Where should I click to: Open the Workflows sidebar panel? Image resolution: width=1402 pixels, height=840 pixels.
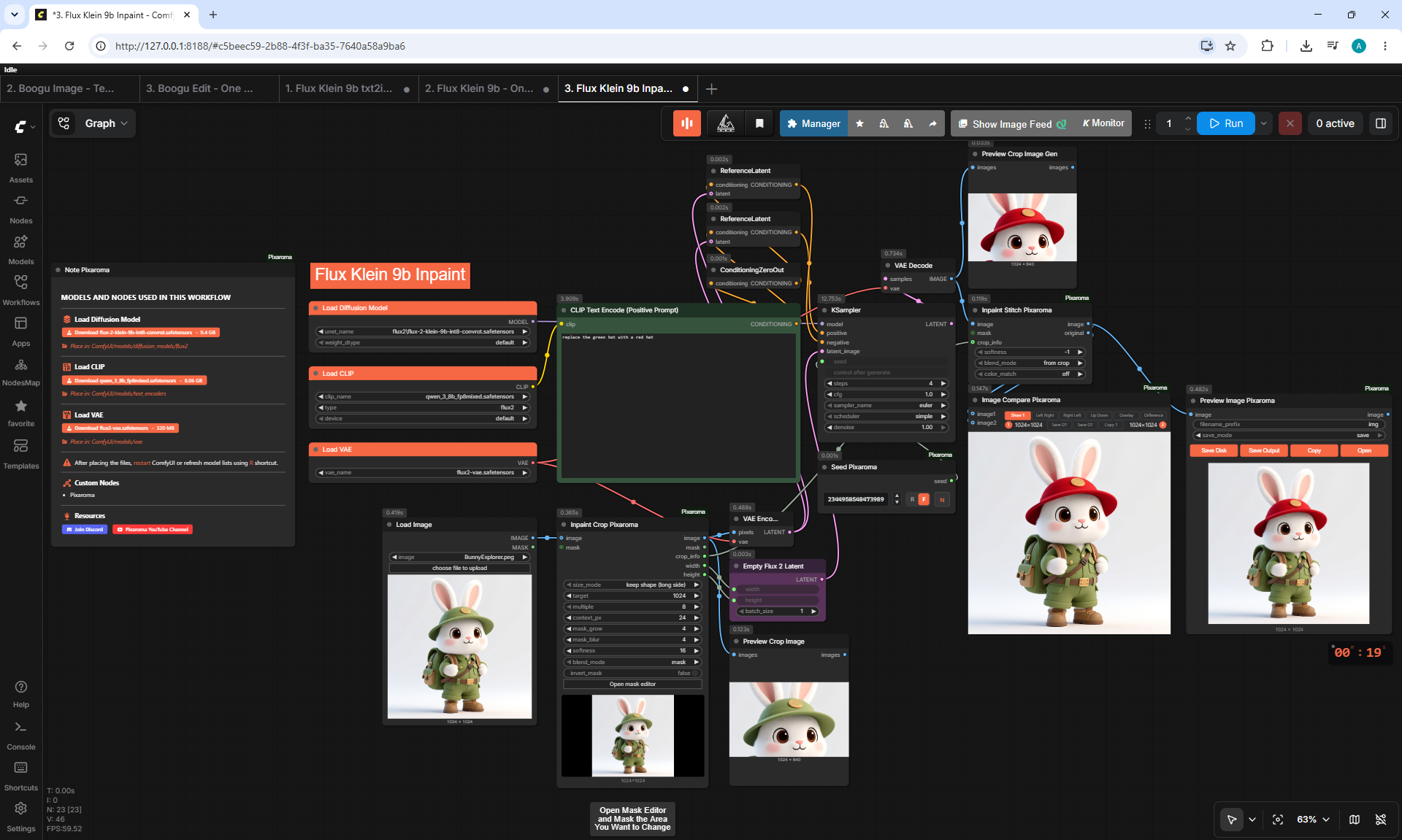[x=20, y=290]
